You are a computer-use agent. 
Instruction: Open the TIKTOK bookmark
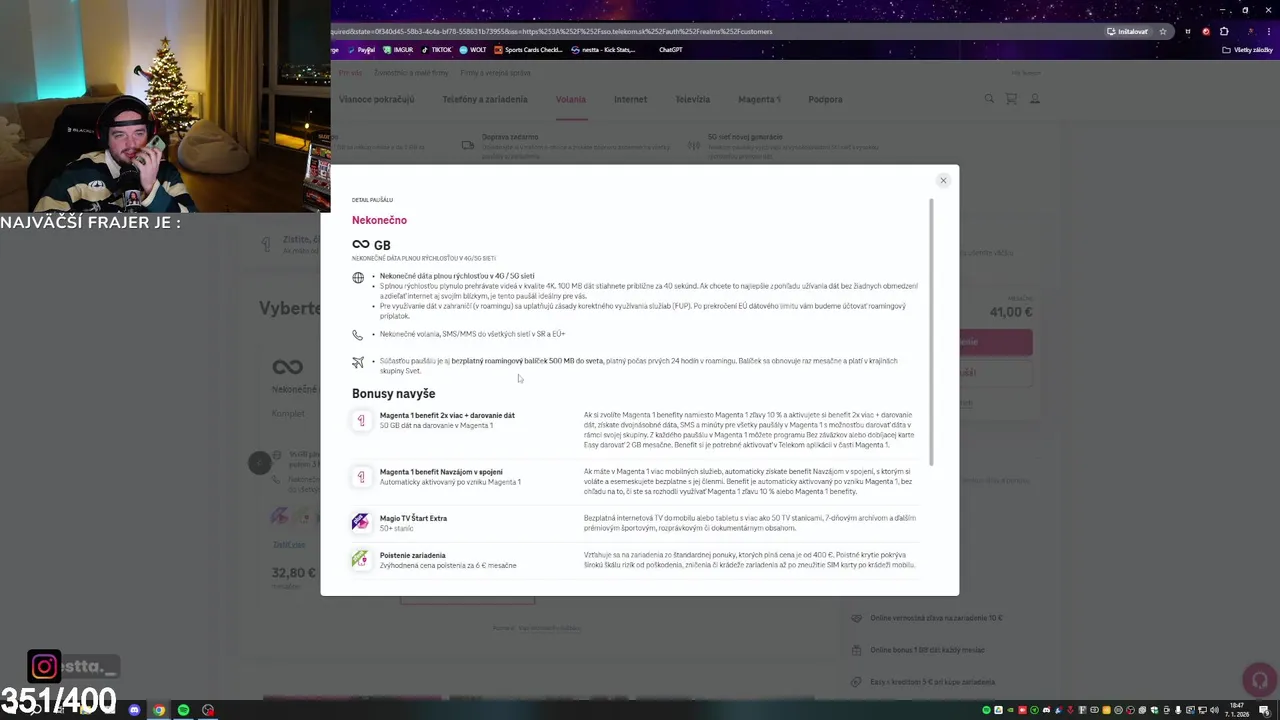point(437,50)
